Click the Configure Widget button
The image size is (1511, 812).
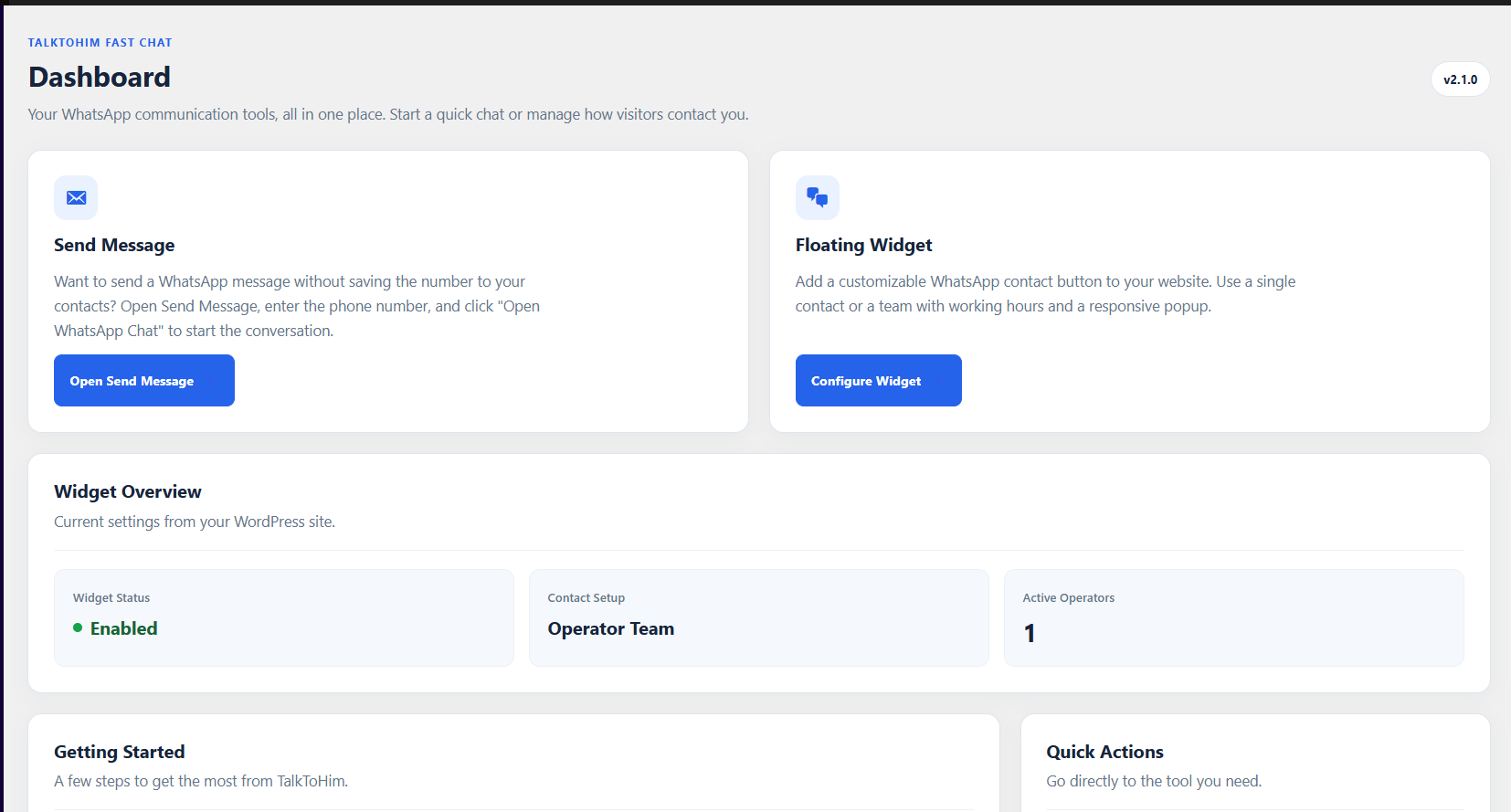(879, 381)
